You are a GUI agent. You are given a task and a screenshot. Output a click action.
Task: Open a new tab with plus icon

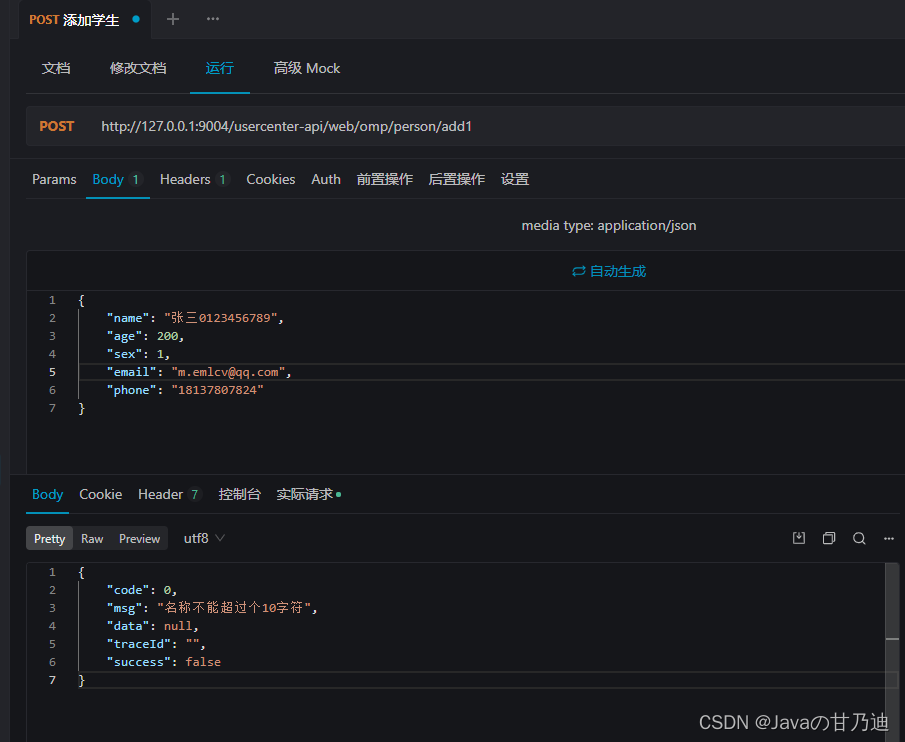click(173, 19)
